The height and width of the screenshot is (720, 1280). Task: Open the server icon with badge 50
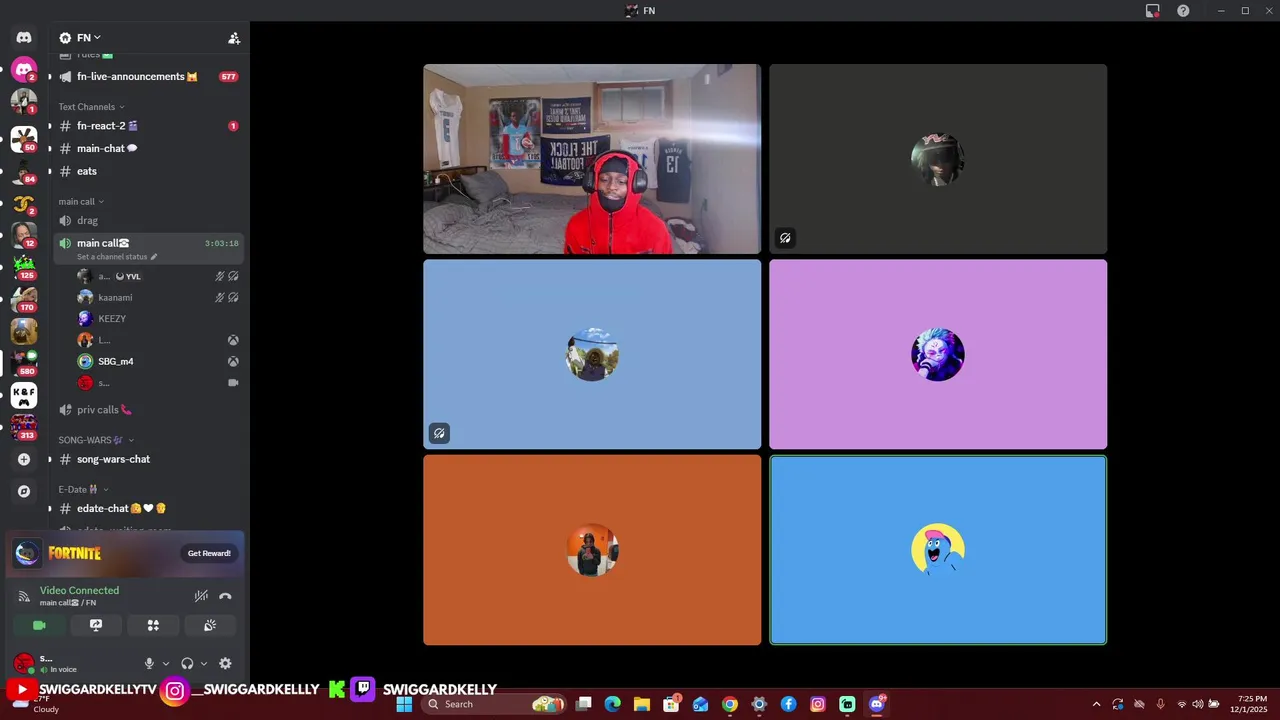(24, 139)
